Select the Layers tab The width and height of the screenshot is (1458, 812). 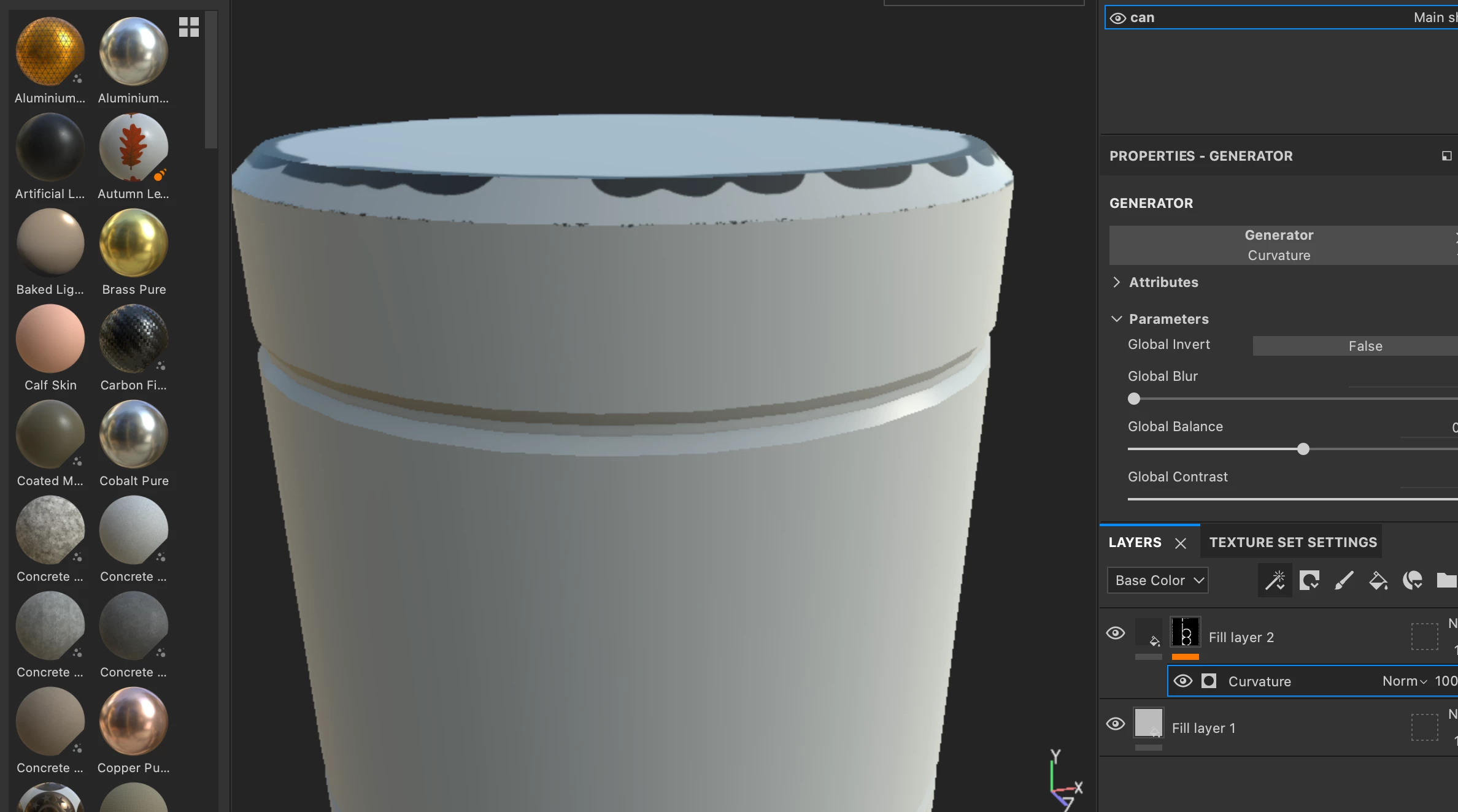click(x=1135, y=542)
